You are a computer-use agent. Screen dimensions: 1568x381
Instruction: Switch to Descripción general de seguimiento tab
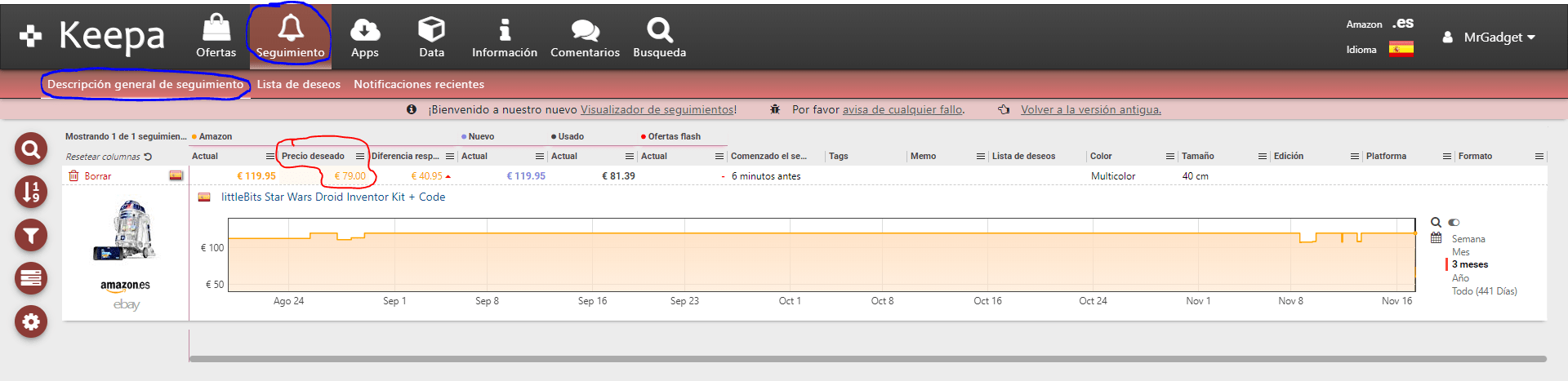click(145, 84)
